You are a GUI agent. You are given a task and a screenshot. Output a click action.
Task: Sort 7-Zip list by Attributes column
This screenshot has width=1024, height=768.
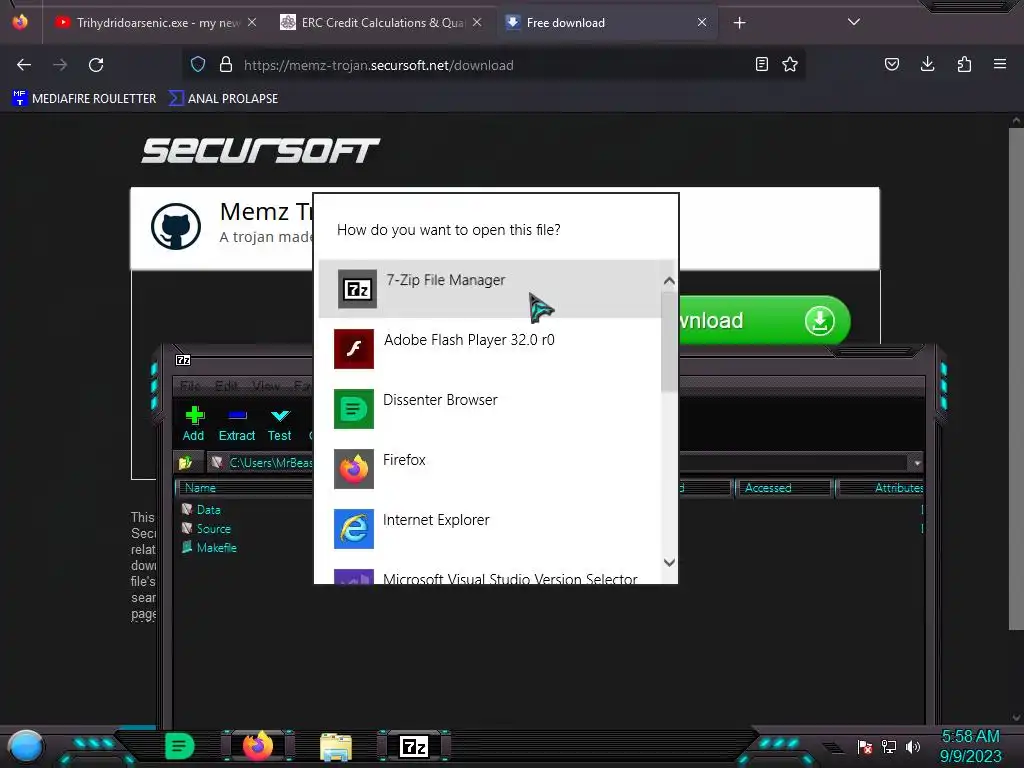(x=880, y=488)
